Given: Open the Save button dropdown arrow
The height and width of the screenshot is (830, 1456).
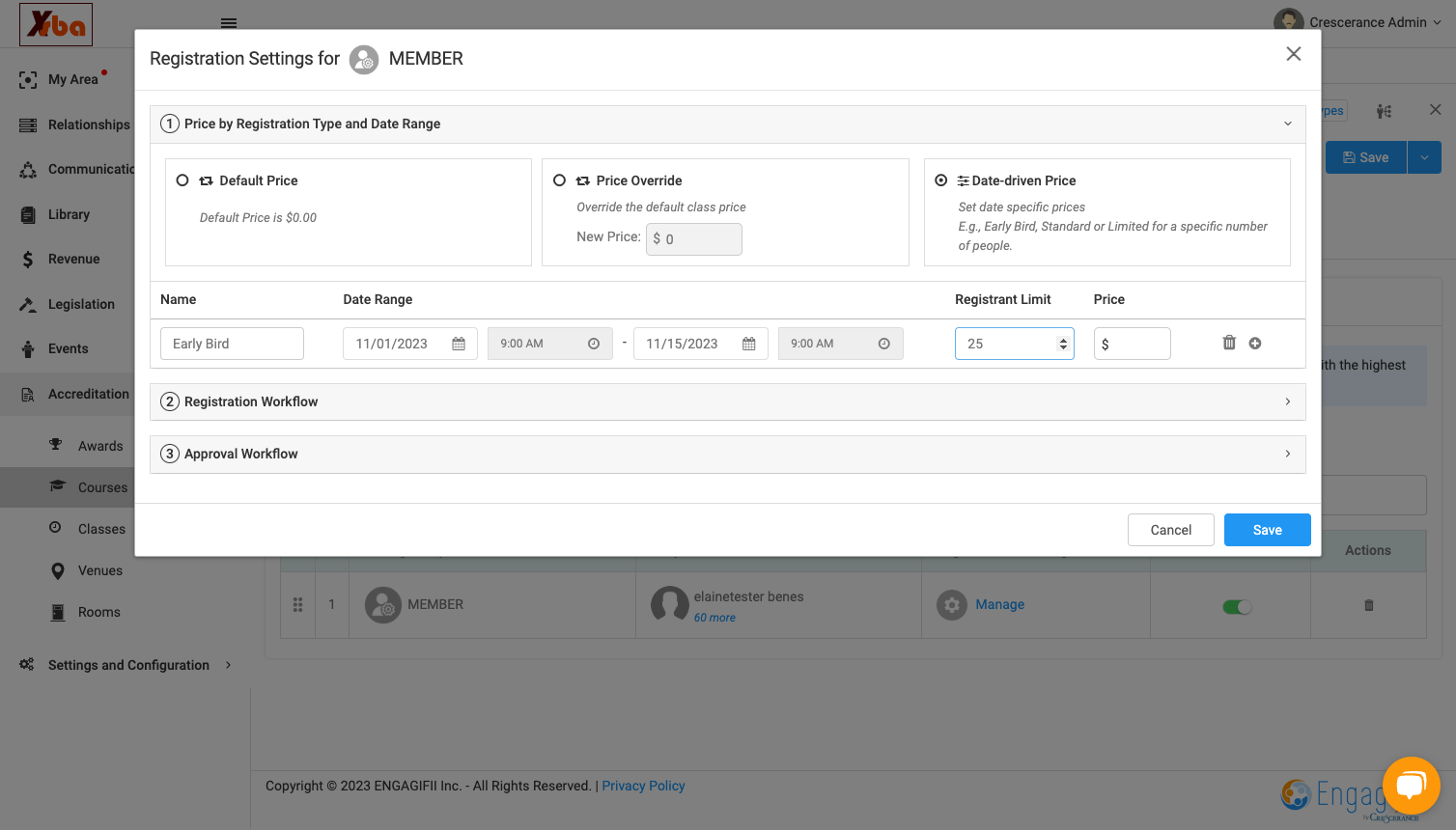Looking at the screenshot, I should coord(1424,157).
